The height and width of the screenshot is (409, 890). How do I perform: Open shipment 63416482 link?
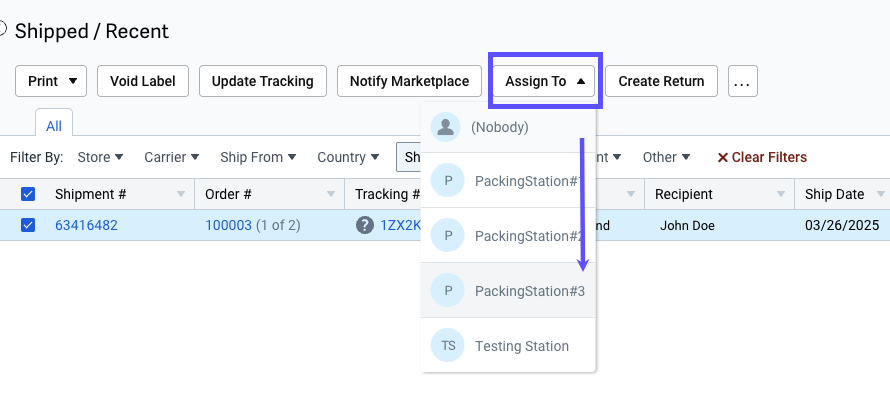[86, 225]
